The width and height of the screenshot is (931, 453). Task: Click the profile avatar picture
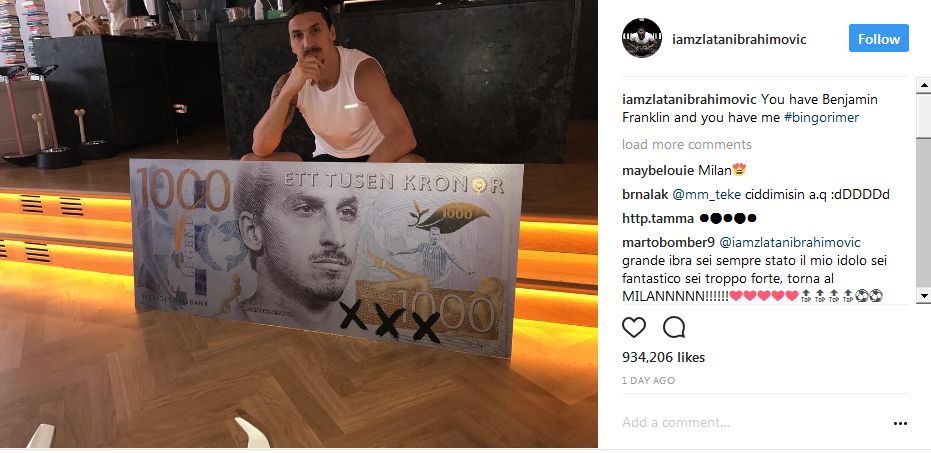[642, 38]
